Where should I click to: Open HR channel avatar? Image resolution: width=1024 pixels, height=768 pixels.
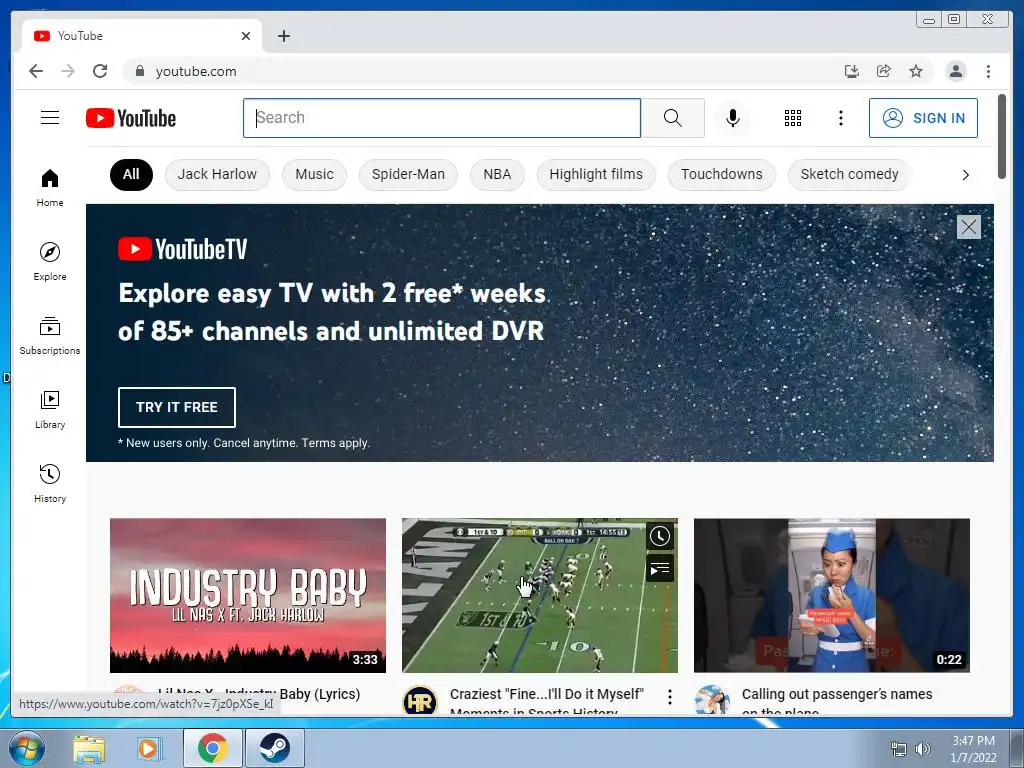point(419,701)
